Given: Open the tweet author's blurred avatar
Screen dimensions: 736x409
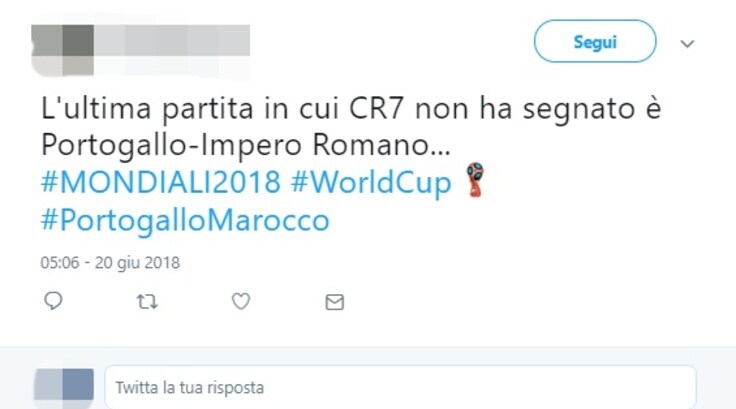Looking at the screenshot, I should click(62, 50).
